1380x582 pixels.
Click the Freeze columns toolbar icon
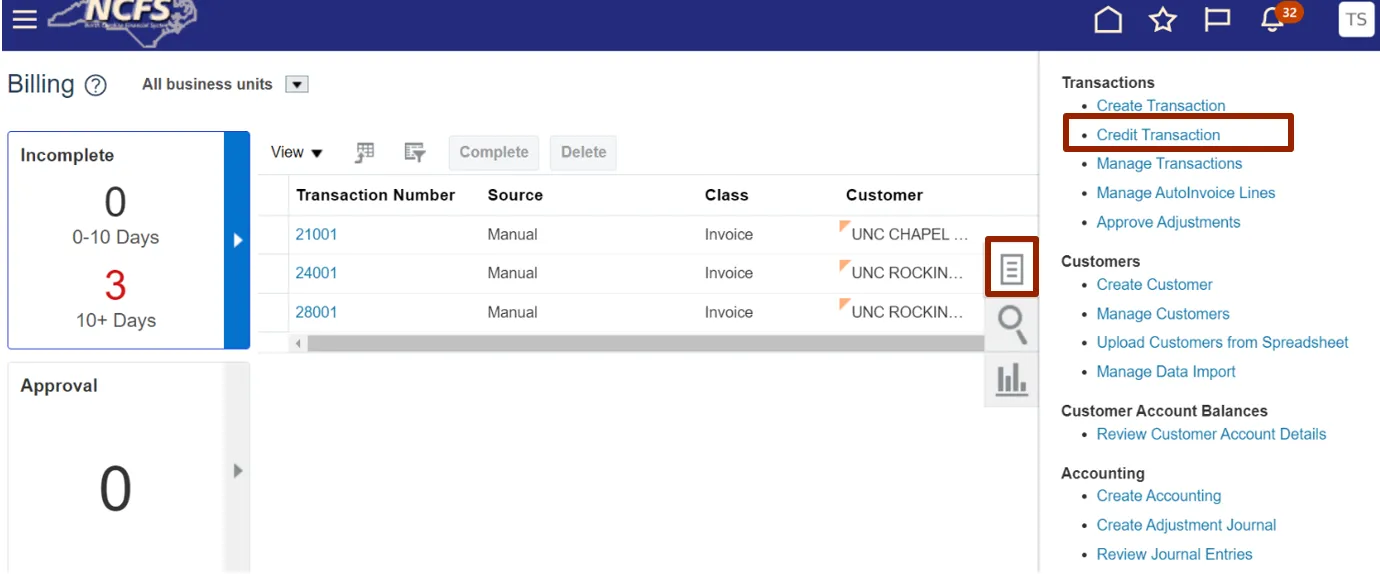365,152
